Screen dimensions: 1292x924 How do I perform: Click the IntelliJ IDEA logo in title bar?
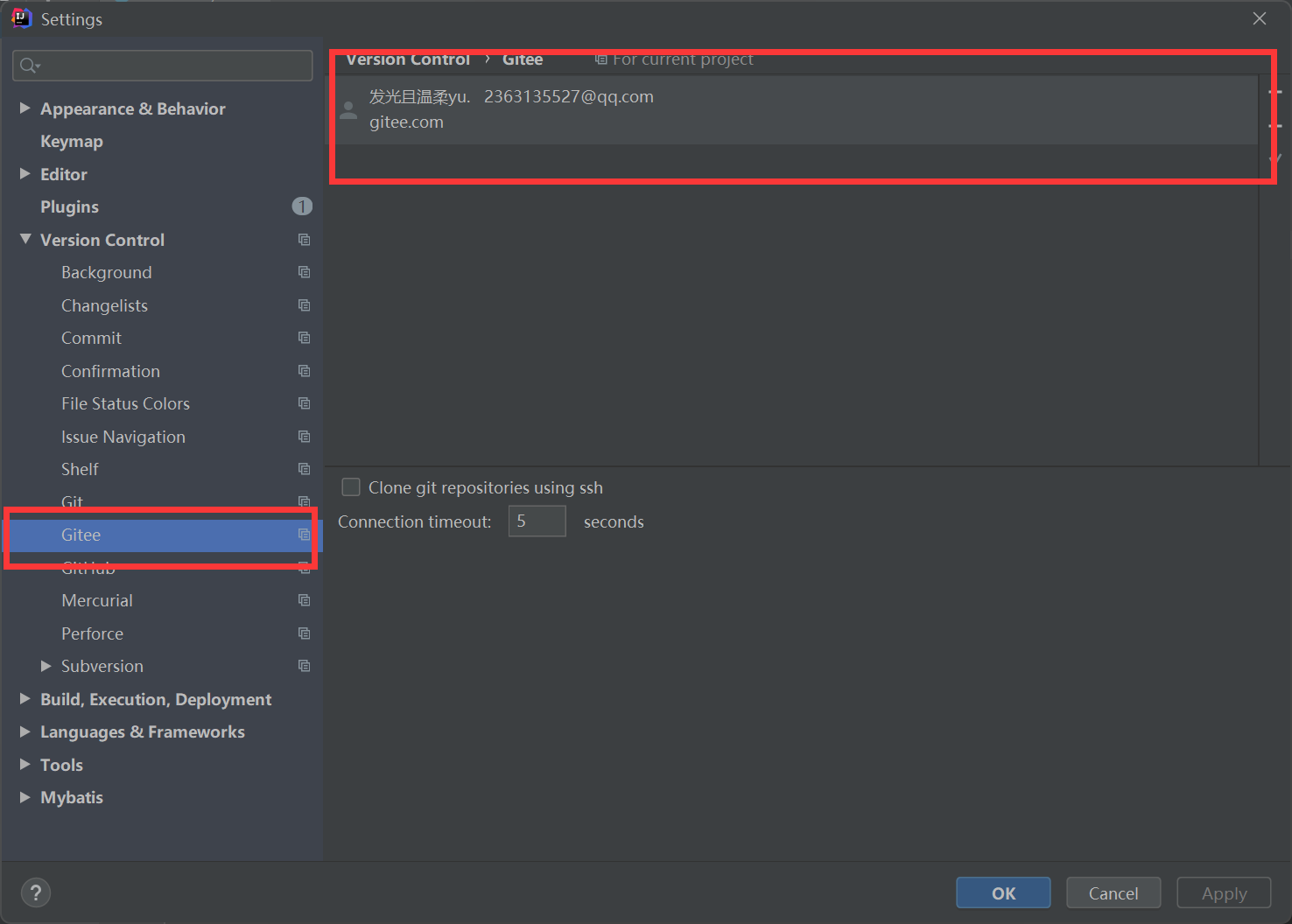[21, 18]
